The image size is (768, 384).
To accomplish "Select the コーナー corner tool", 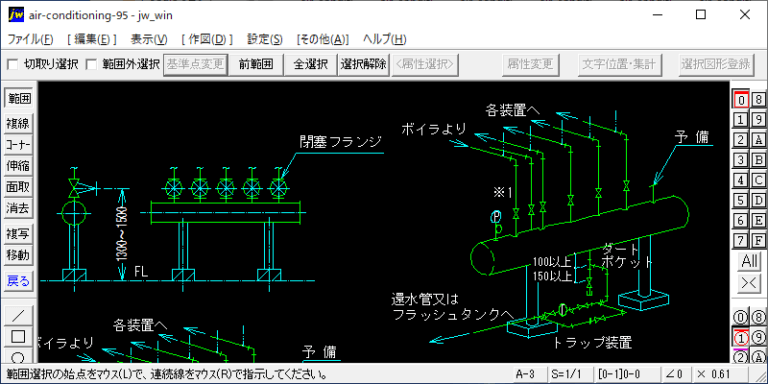I will coord(18,144).
